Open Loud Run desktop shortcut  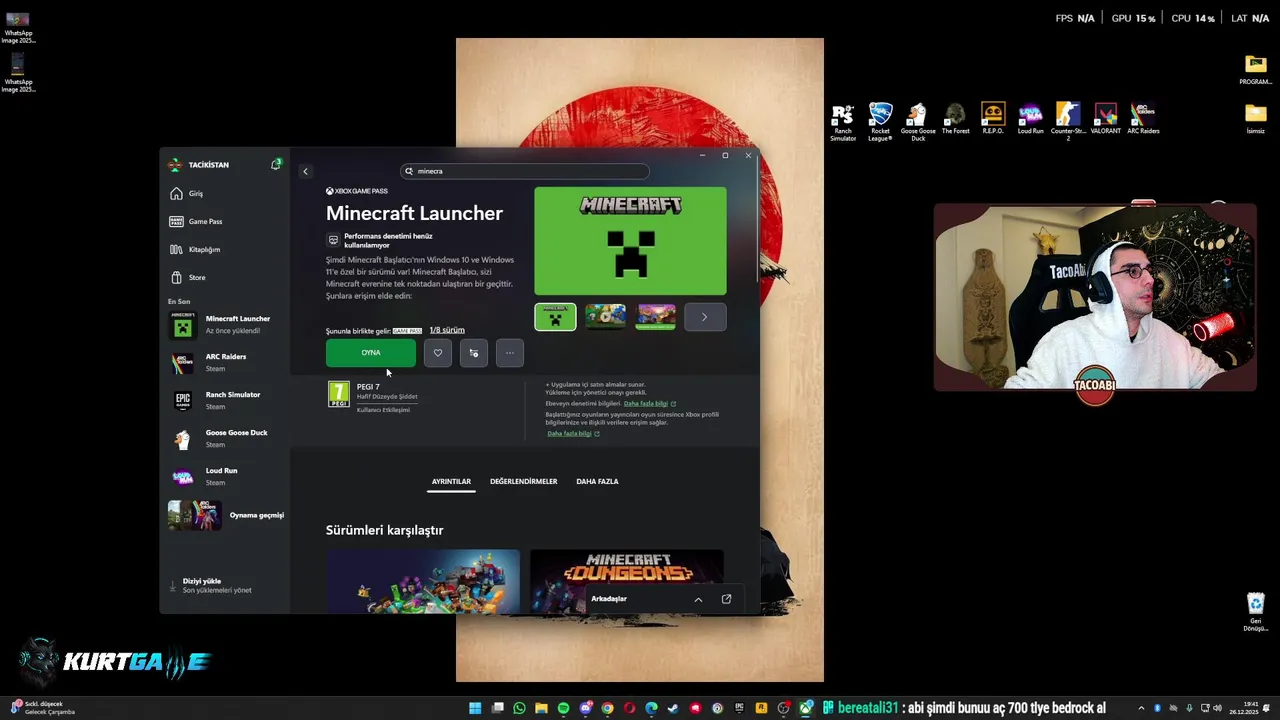click(1030, 119)
